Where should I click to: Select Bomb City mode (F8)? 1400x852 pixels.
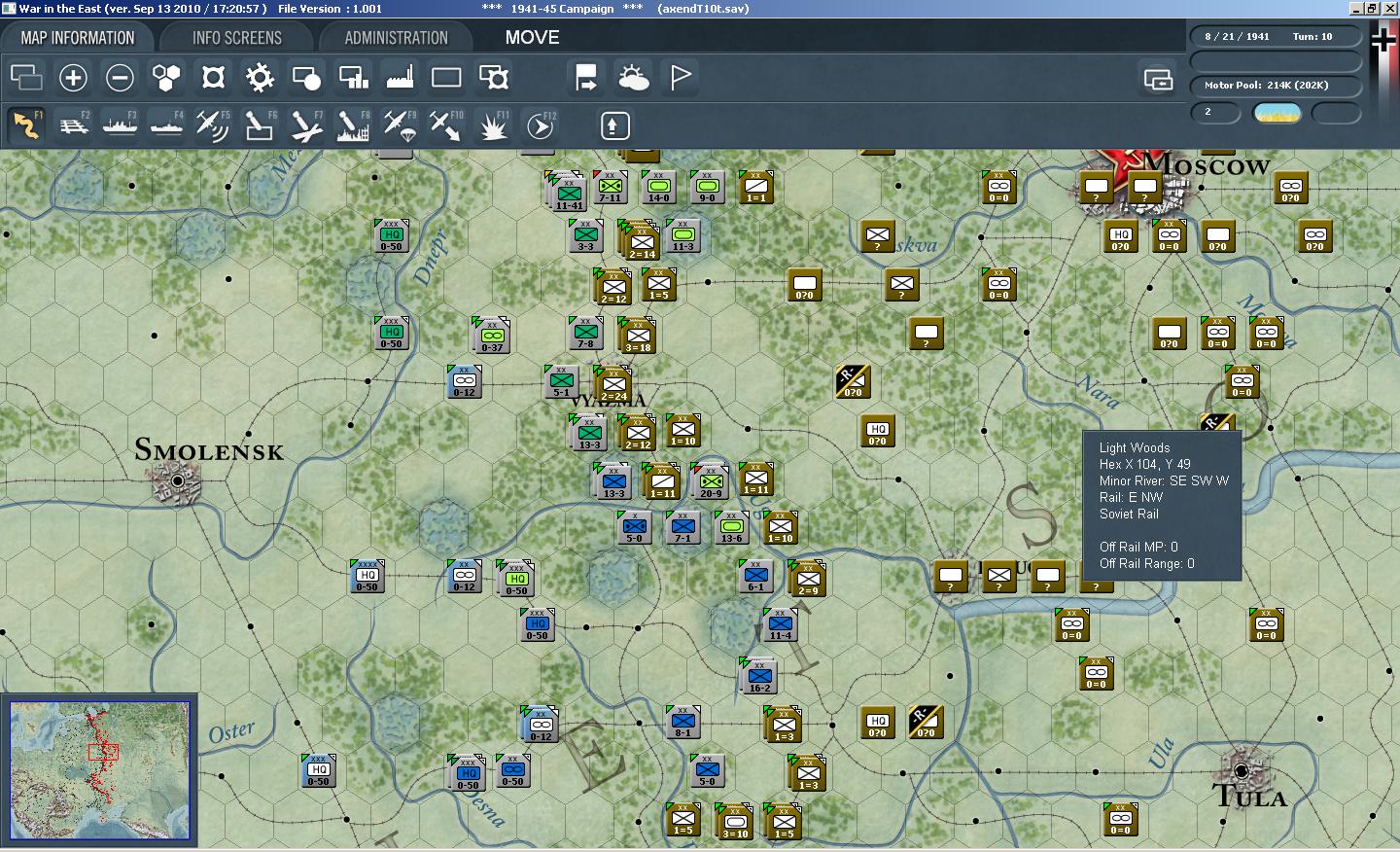tap(353, 125)
